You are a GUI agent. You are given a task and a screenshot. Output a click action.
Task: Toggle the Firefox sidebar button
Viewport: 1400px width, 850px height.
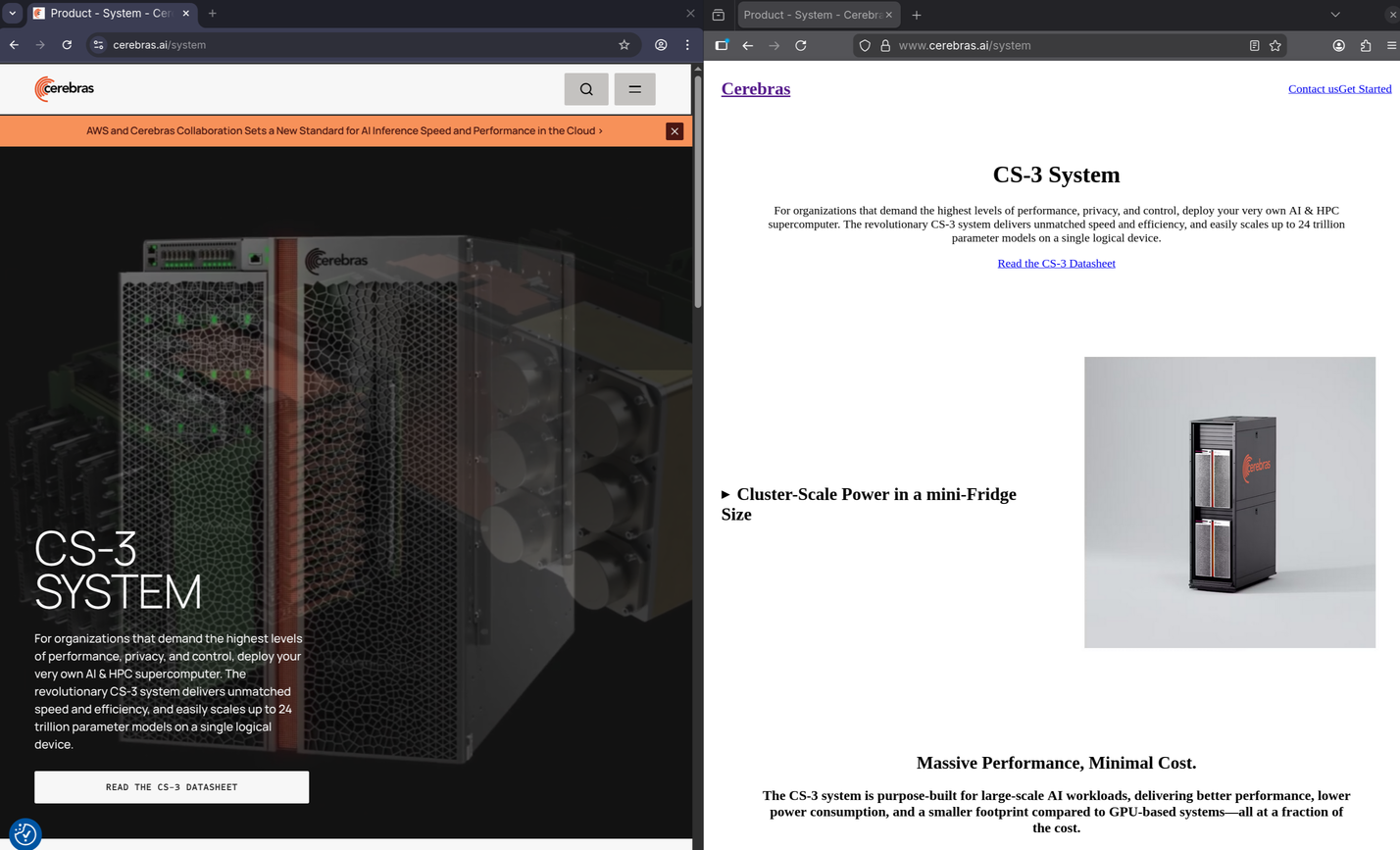coord(722,45)
